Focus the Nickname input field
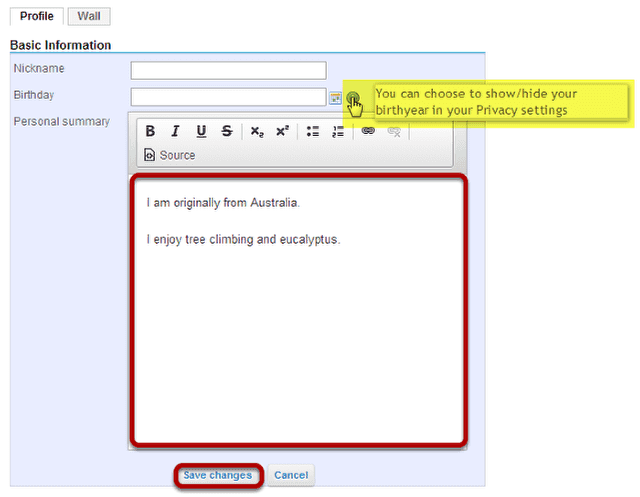 (229, 70)
